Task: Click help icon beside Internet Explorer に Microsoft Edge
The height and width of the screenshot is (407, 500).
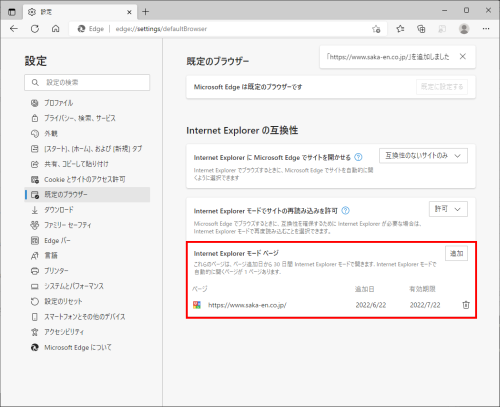Action: (x=358, y=157)
